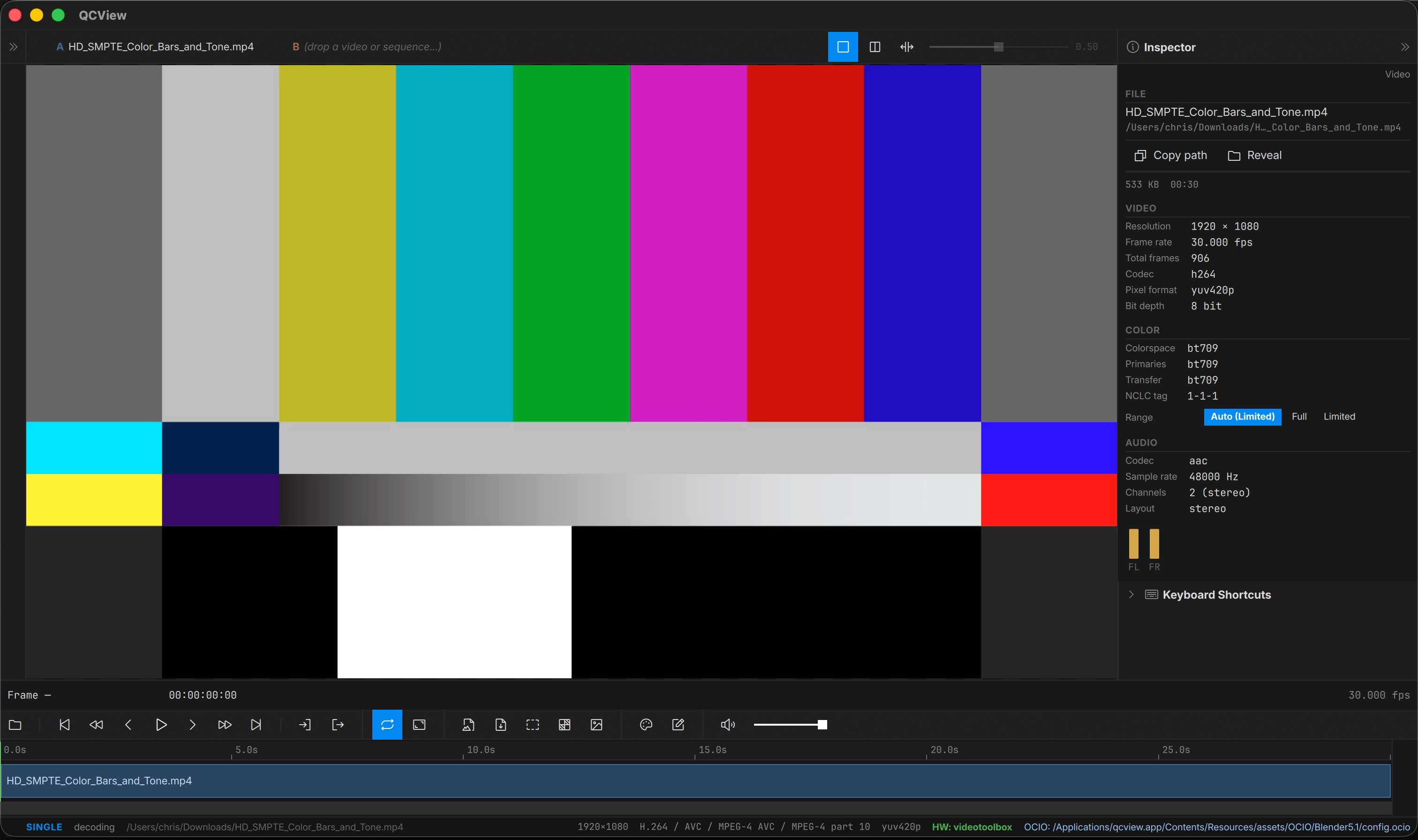Open the color palette settings

[646, 725]
